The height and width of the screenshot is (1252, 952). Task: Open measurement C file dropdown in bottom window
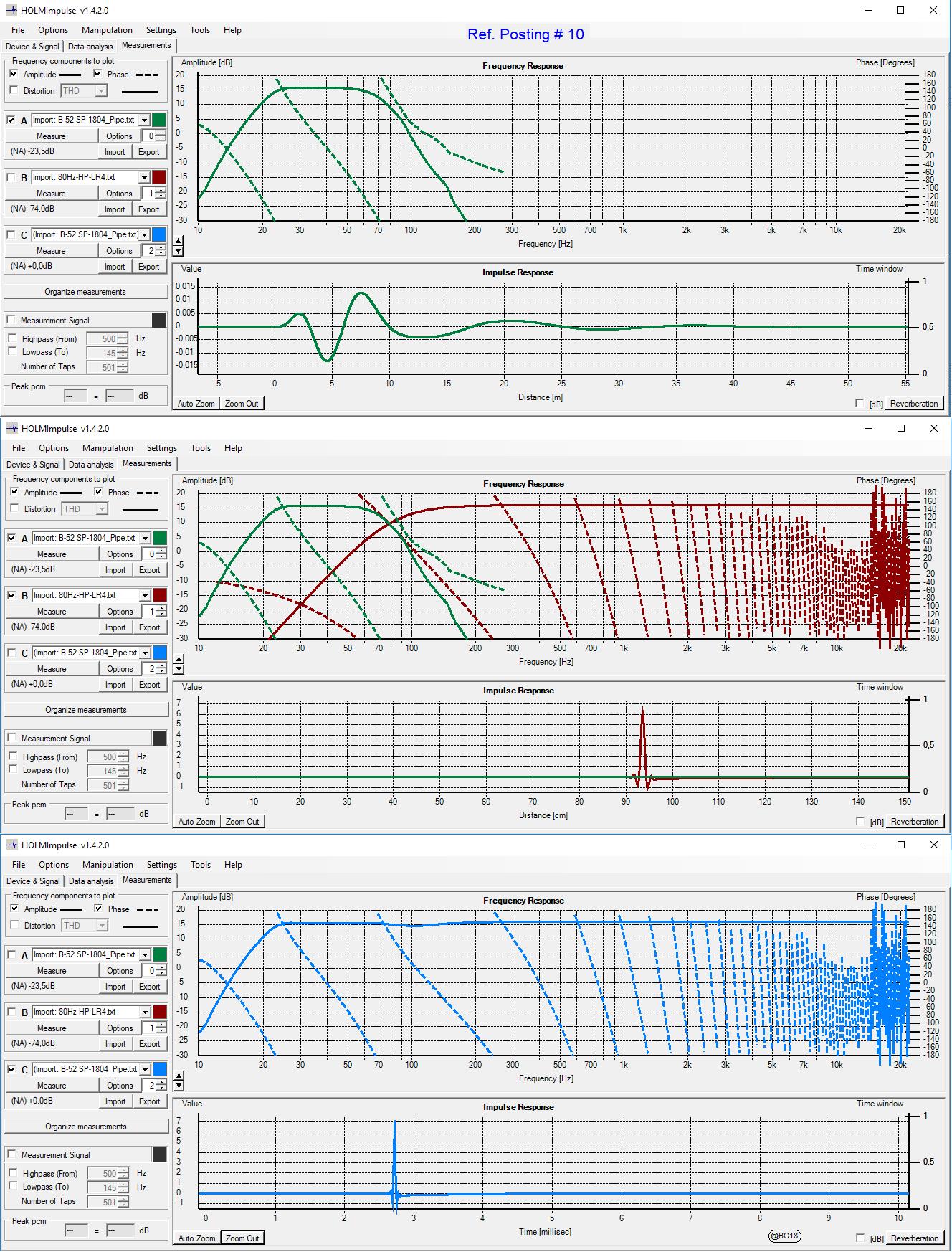145,1070
